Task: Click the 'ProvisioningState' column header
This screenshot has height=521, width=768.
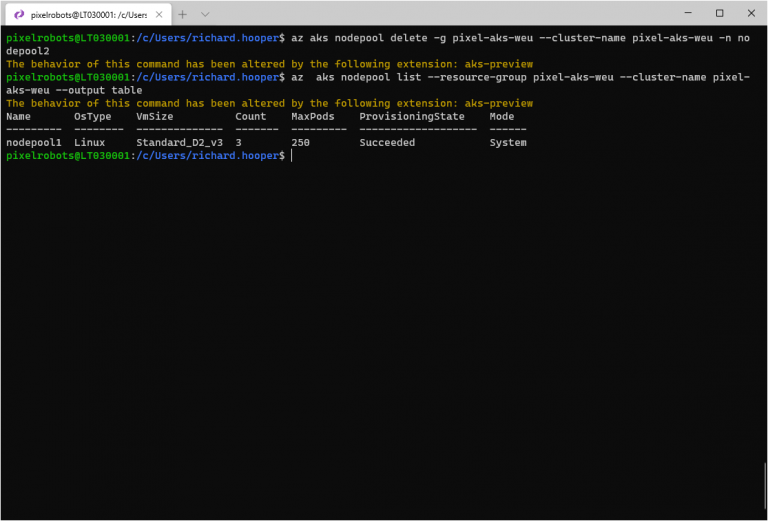Action: [412, 117]
